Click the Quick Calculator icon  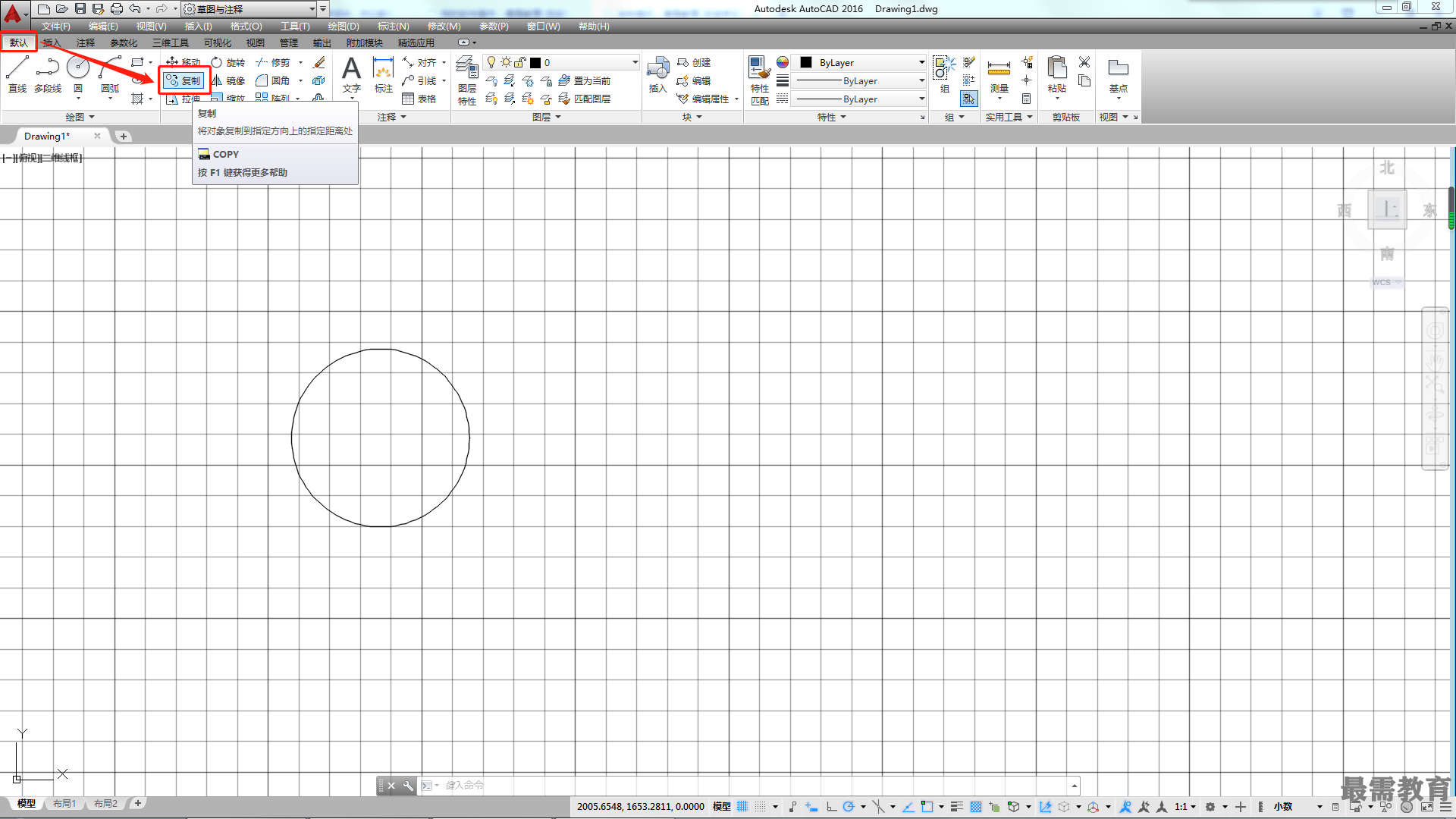1026,99
